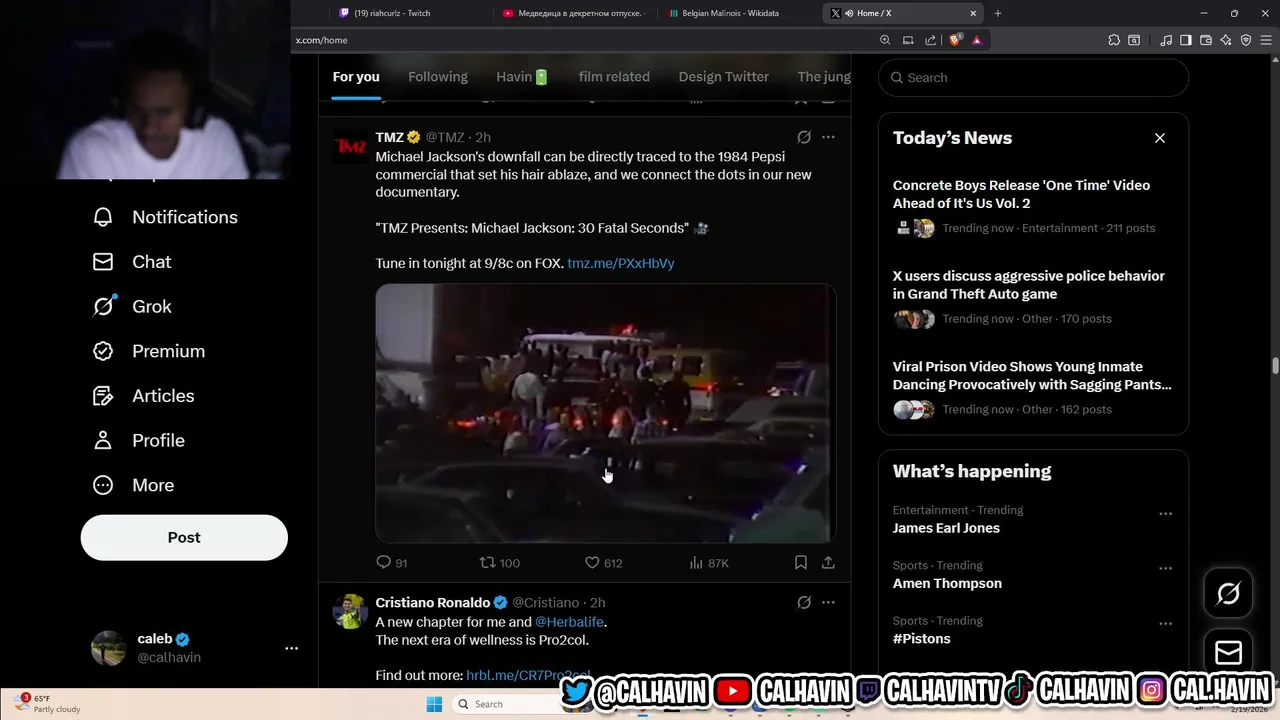1280x720 pixels.
Task: Open the Concrete Boys 'One Time' news story
Action: click(1033, 207)
